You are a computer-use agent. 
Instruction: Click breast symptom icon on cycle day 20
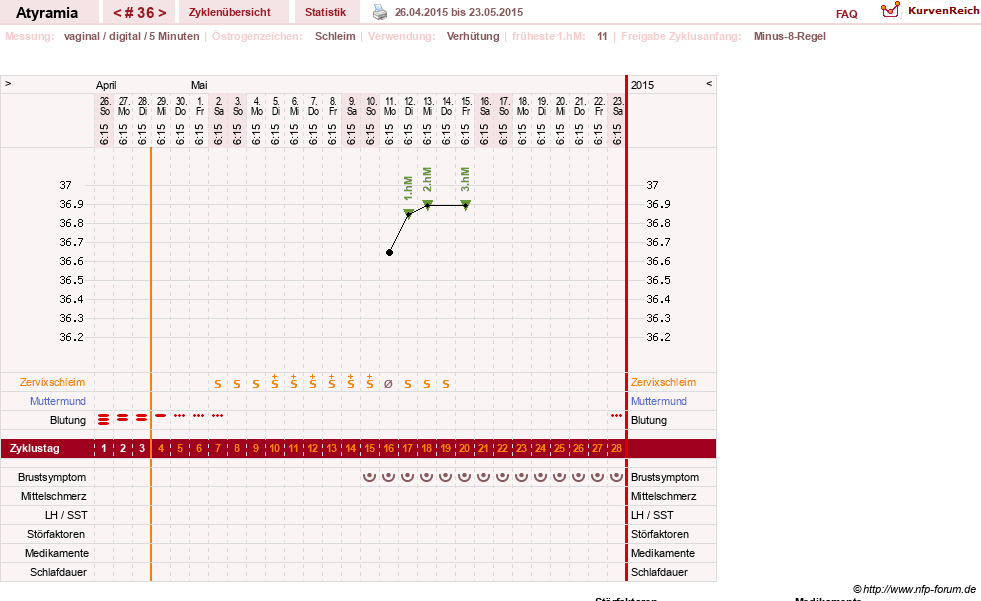coord(464,476)
